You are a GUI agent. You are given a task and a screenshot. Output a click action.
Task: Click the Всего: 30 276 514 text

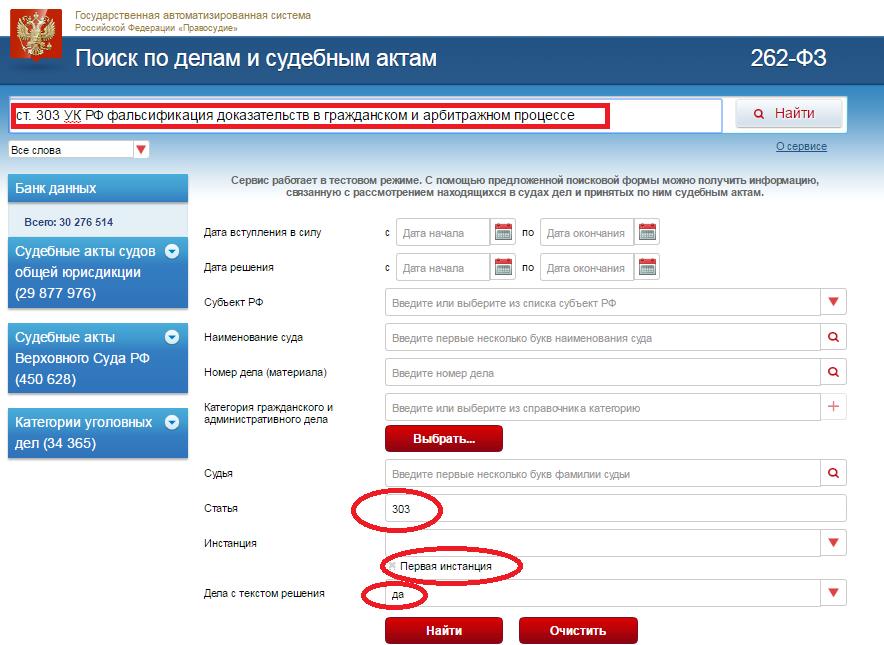(x=69, y=222)
